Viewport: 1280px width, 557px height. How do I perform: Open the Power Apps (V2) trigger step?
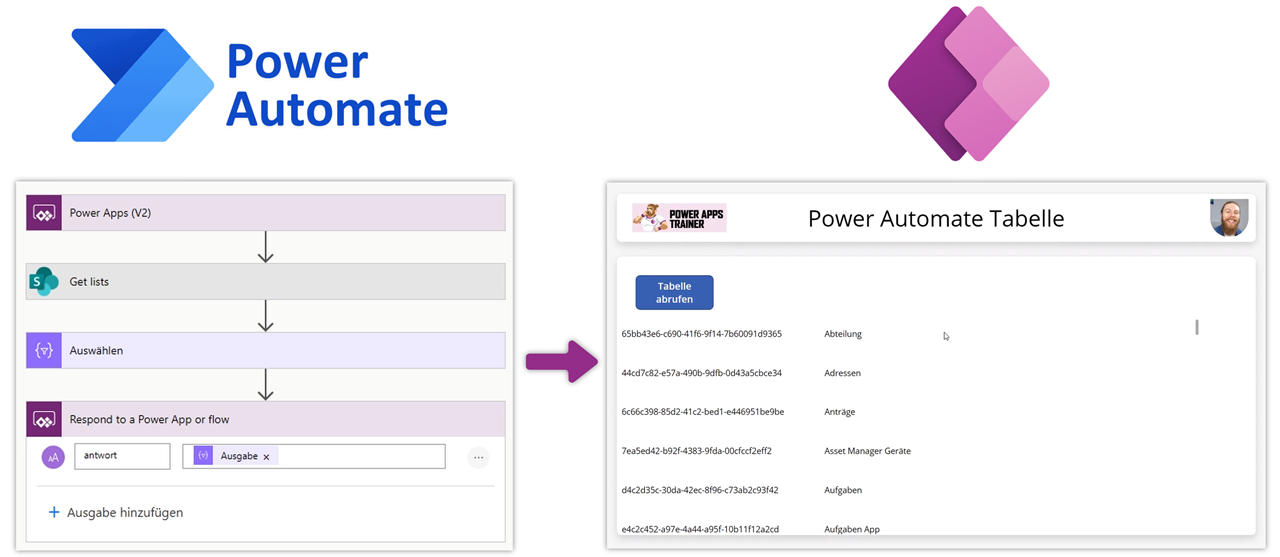[x=266, y=213]
